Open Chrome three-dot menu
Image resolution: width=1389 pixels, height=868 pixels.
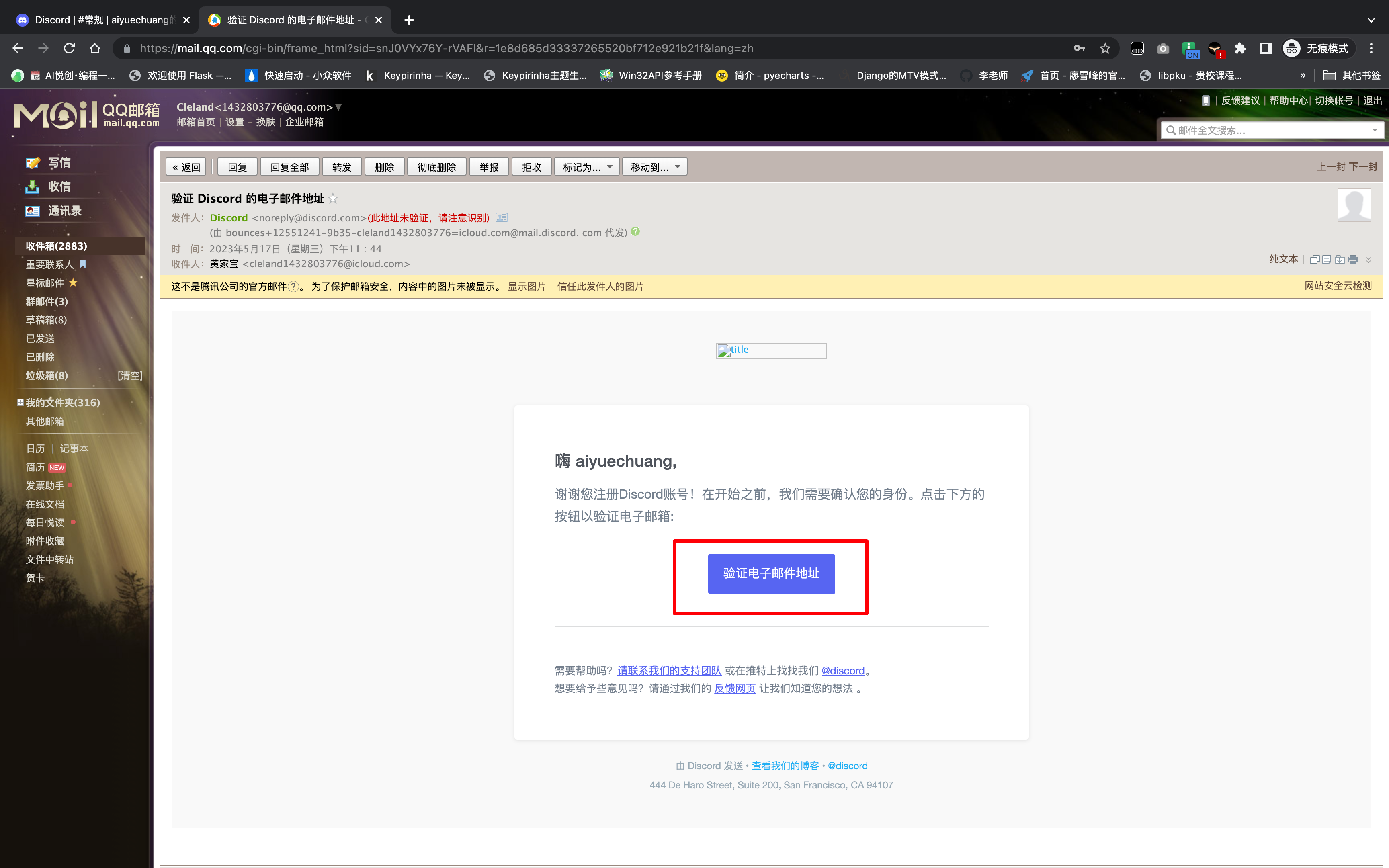point(1371,48)
